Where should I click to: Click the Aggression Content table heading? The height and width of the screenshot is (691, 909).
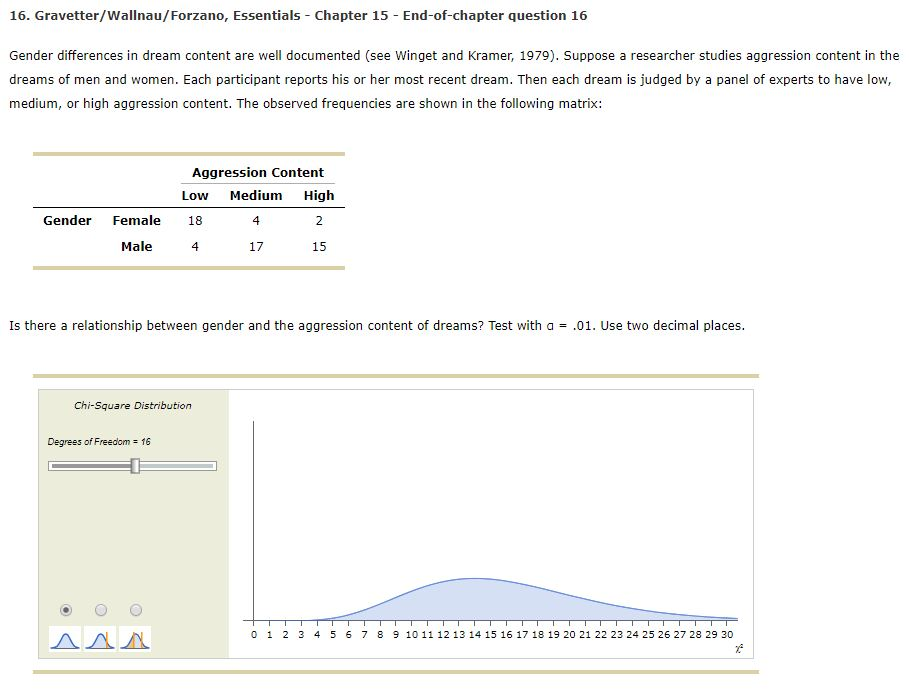(x=258, y=173)
